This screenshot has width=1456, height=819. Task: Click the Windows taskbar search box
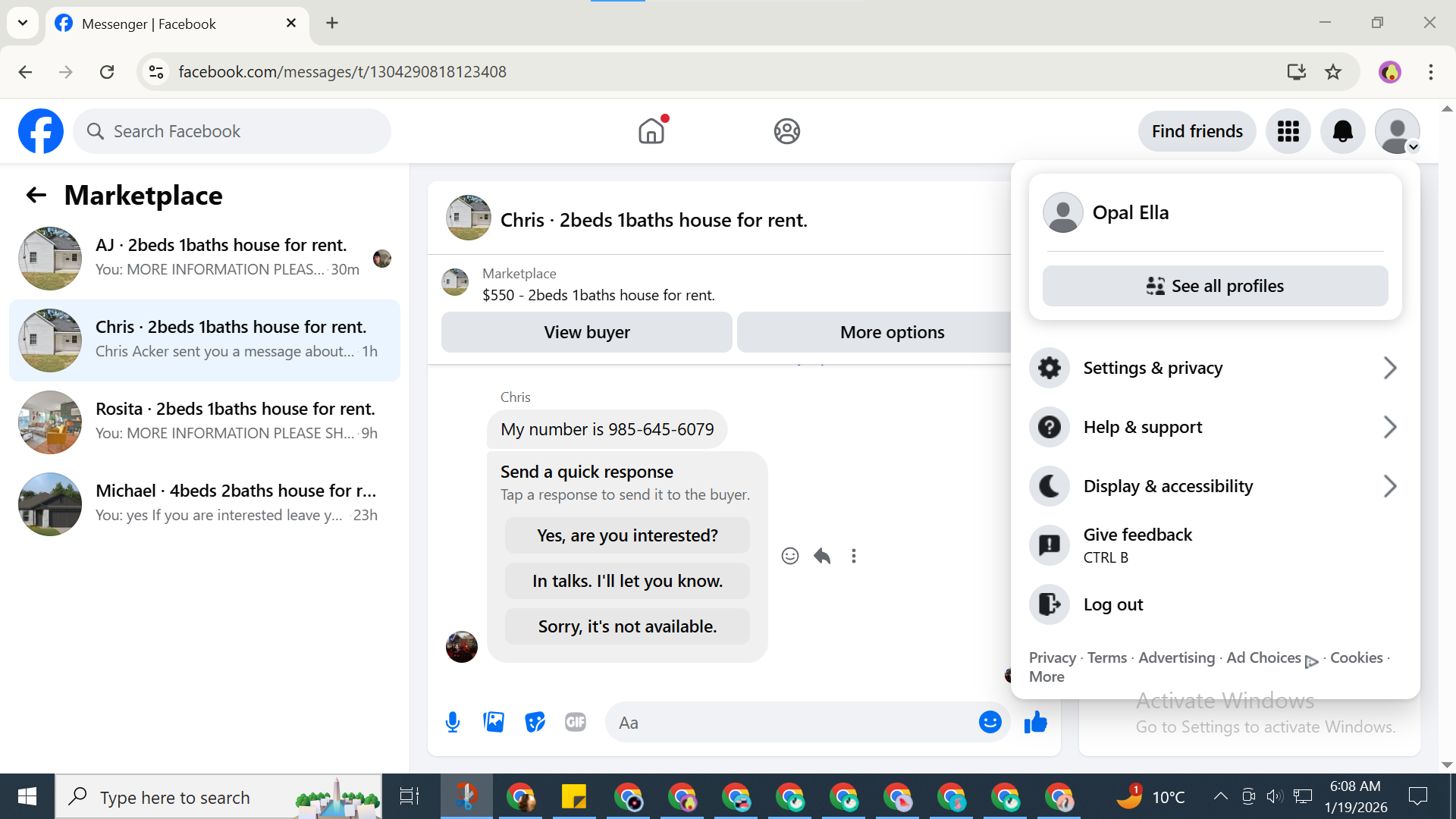tap(218, 796)
